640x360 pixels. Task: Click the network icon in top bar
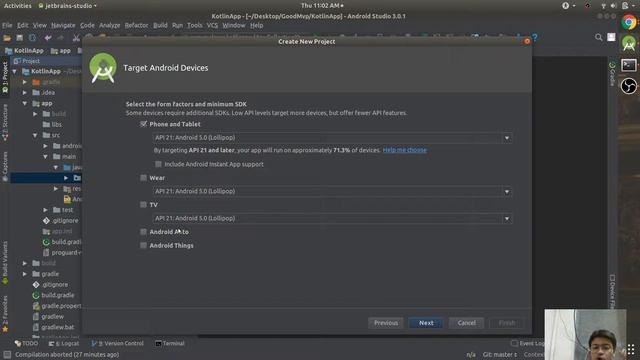point(603,6)
